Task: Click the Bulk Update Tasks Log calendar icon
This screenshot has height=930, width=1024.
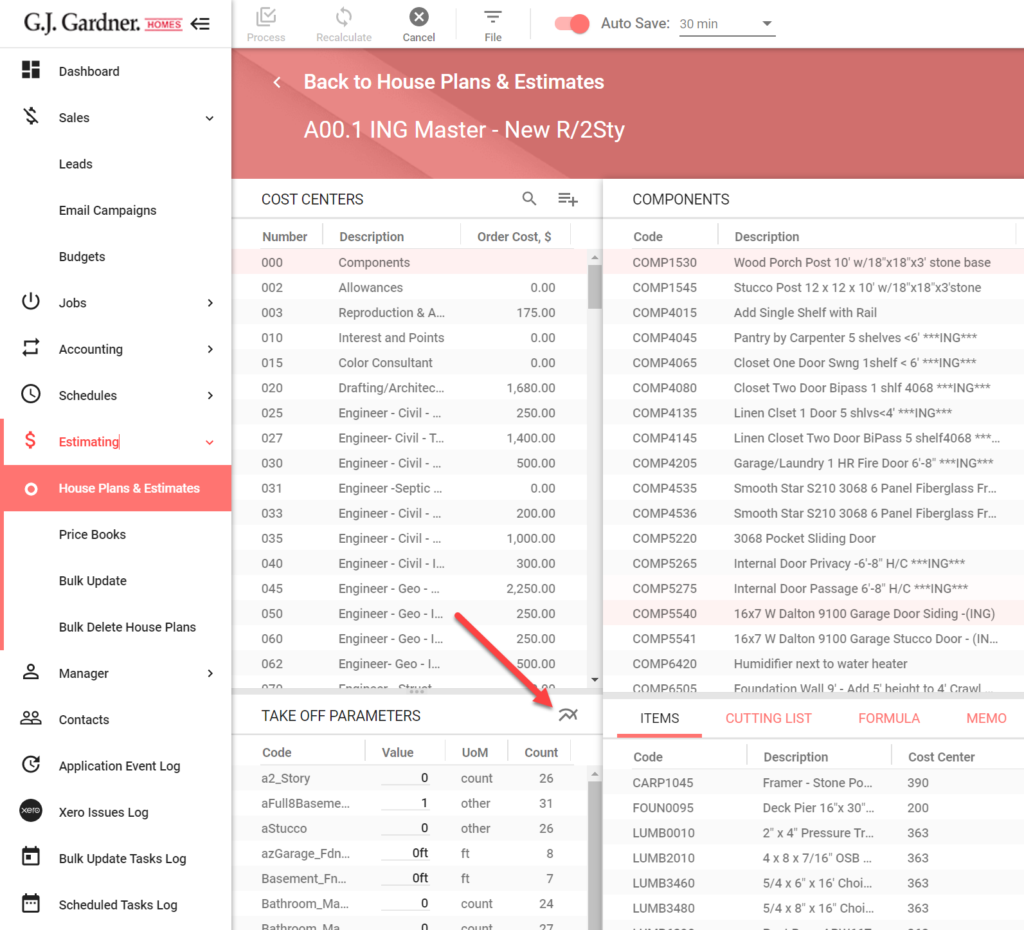Action: coord(31,856)
